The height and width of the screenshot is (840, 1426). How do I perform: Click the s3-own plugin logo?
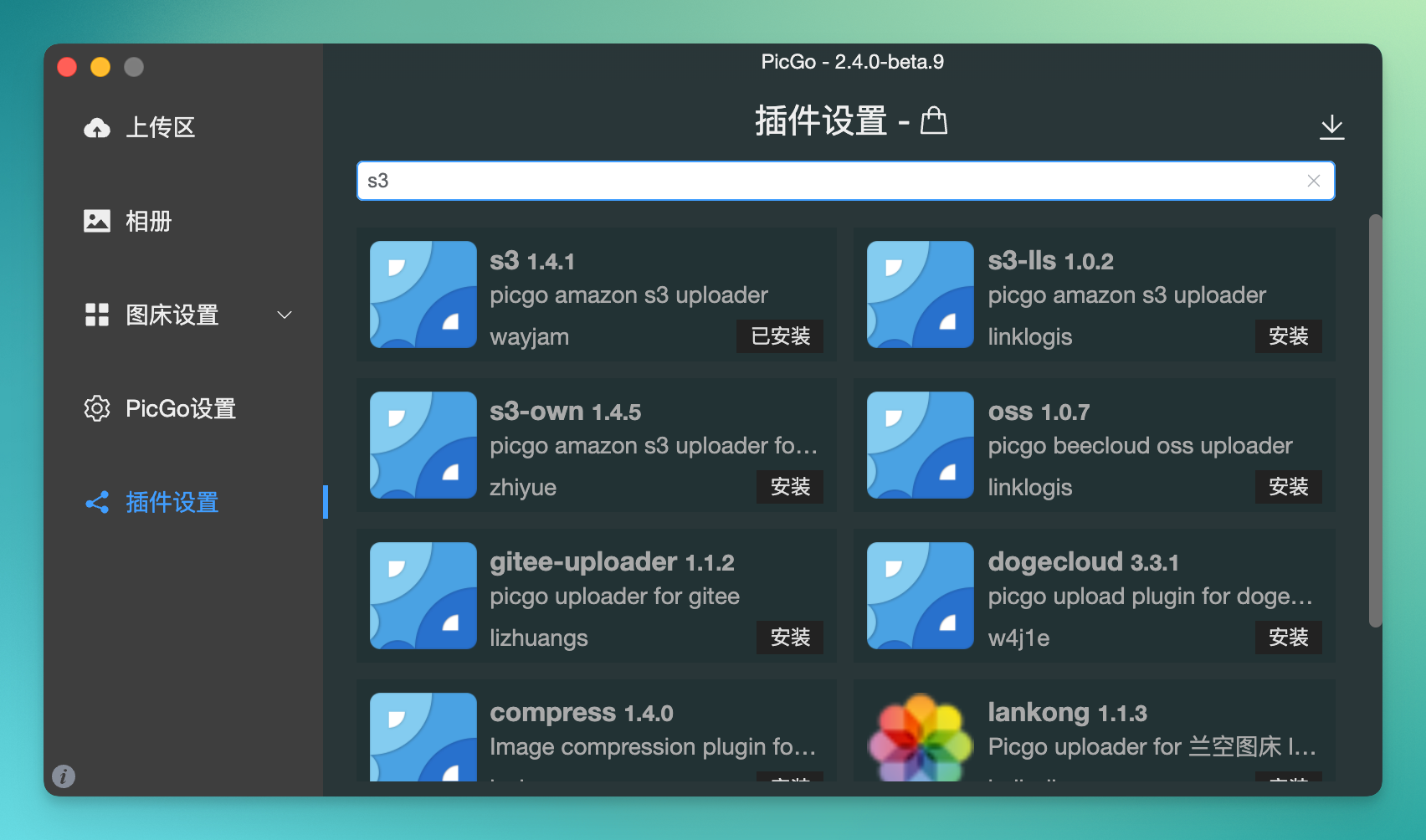423,445
